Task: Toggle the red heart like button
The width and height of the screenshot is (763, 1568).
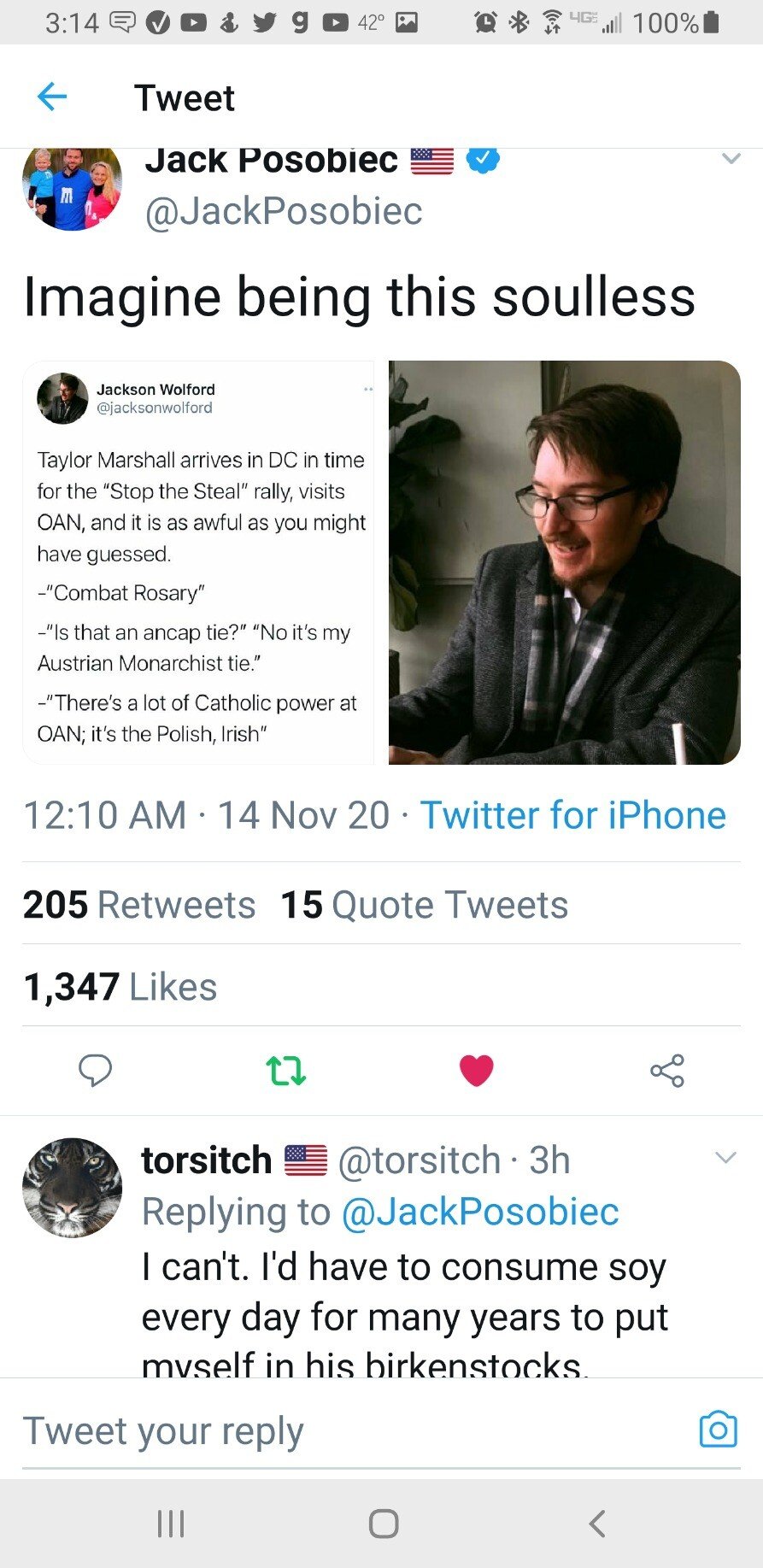Action: point(476,1070)
